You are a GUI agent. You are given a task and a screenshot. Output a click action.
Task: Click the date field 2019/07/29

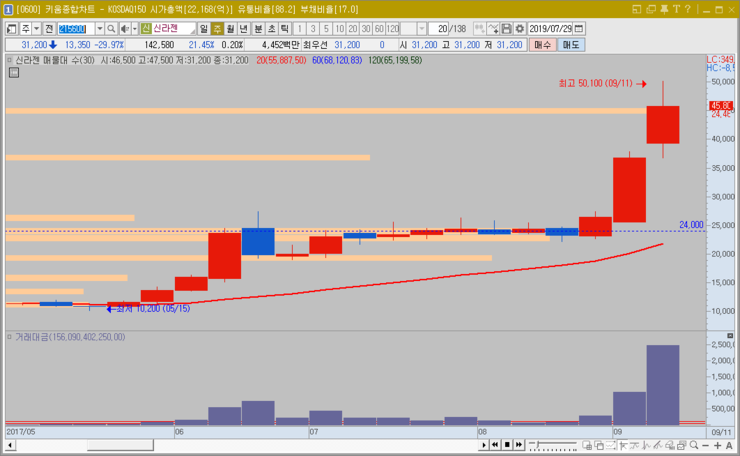[x=550, y=29]
